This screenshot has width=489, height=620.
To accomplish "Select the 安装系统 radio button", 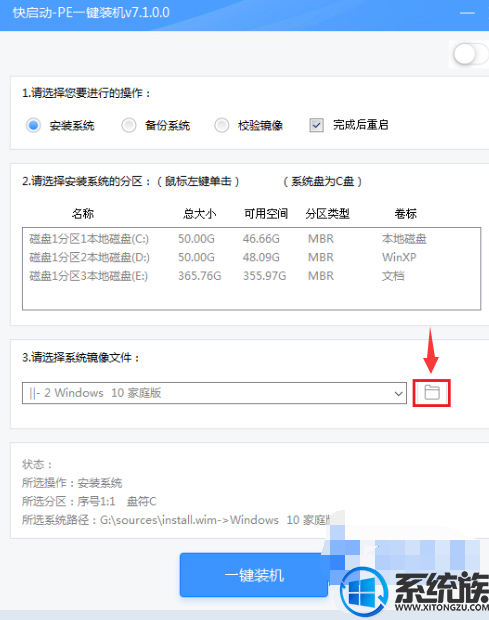I will point(33,125).
